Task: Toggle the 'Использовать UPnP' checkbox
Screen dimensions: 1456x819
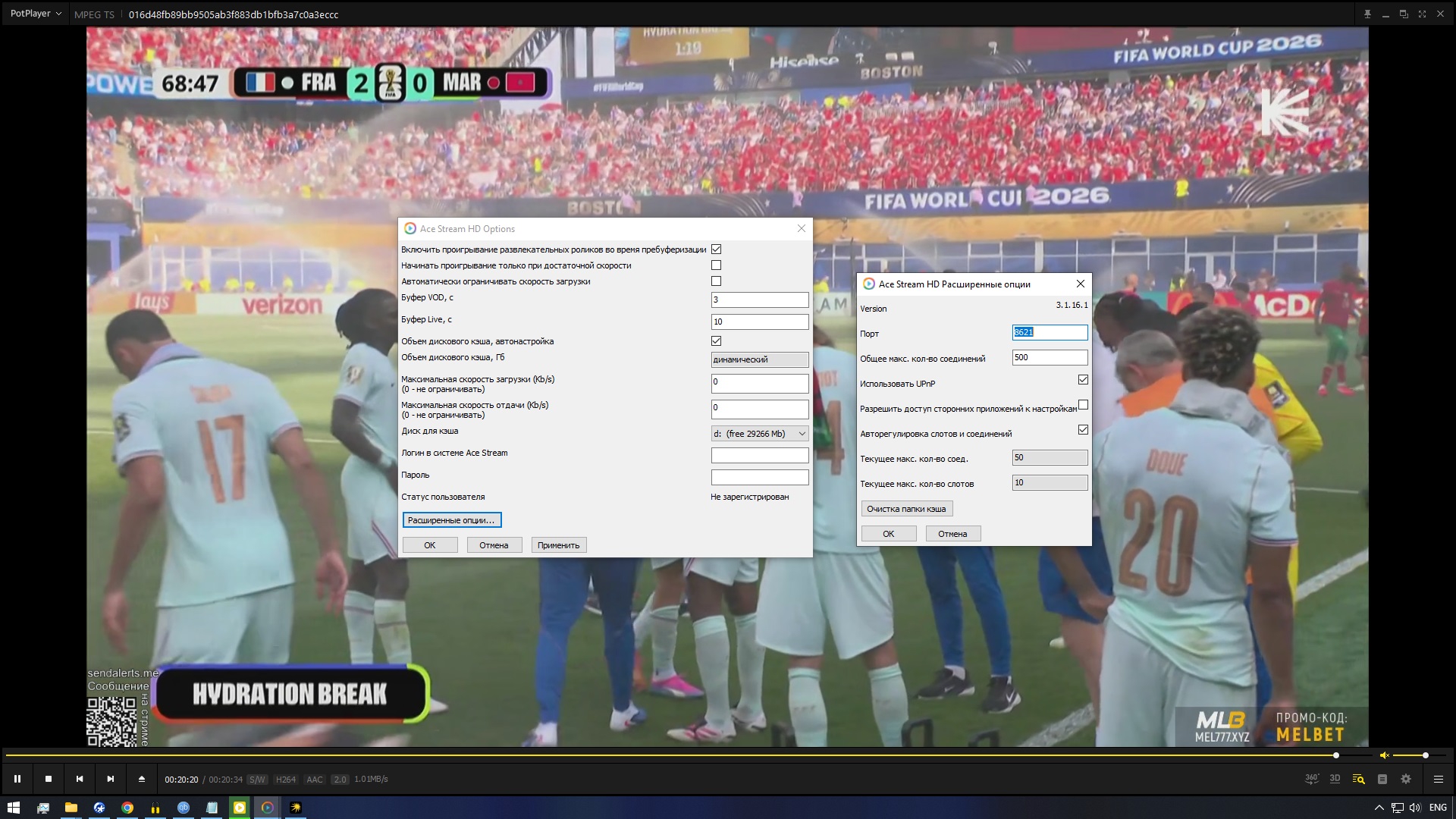Action: click(1083, 380)
